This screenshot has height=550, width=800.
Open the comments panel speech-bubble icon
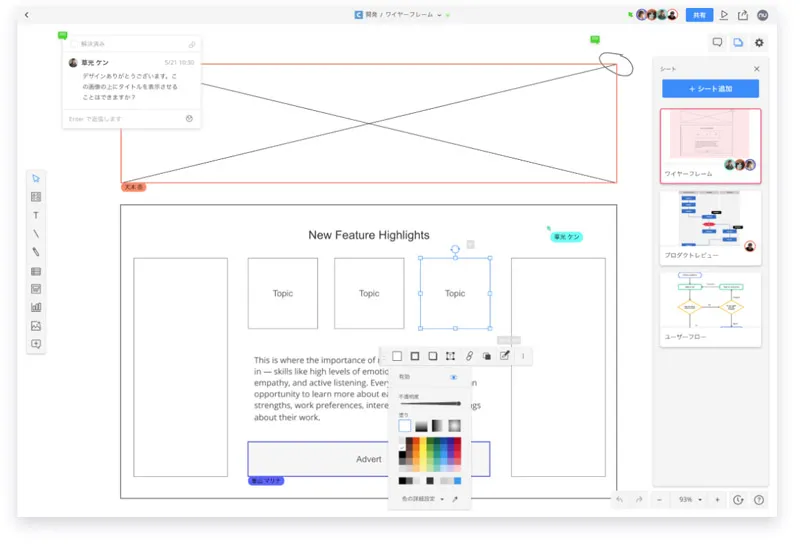tap(717, 42)
